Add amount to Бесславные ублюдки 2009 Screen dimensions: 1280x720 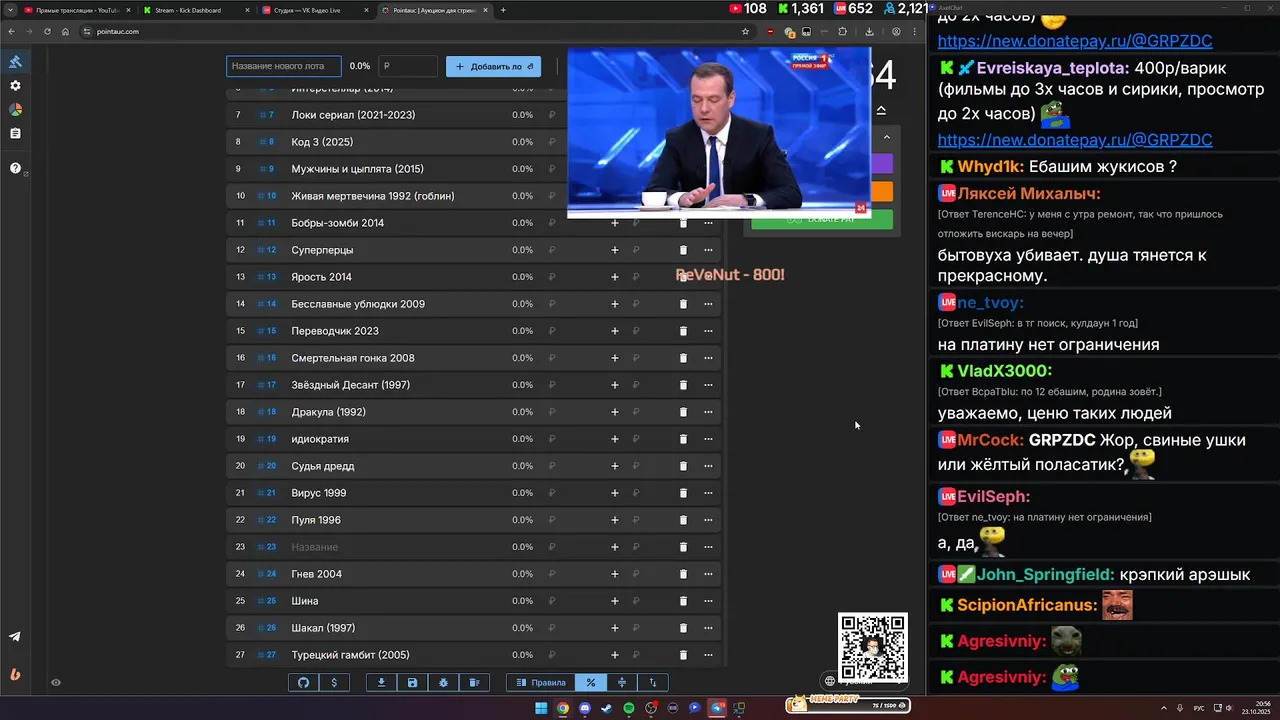coord(615,304)
